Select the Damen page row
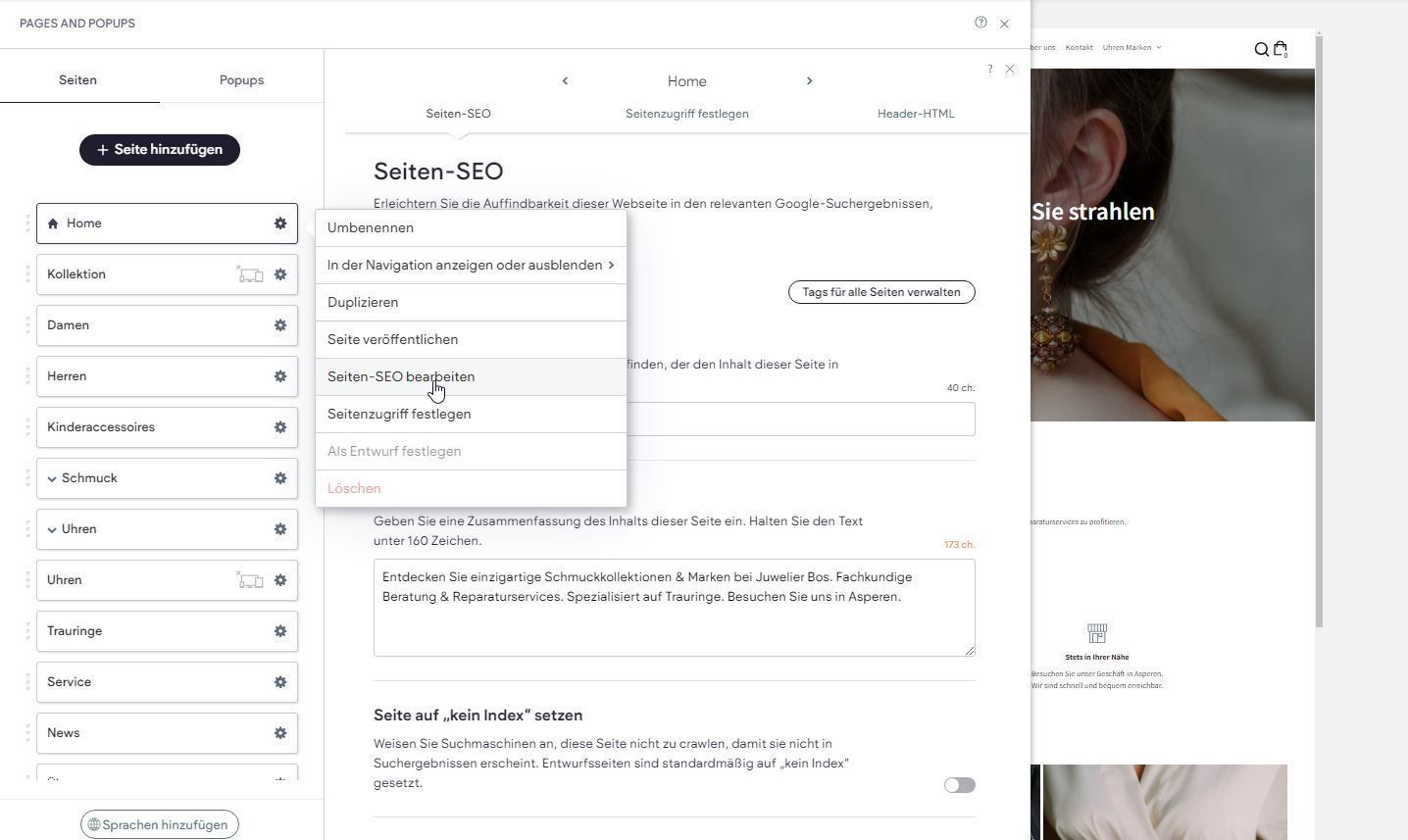The width and height of the screenshot is (1408, 840). click(167, 325)
